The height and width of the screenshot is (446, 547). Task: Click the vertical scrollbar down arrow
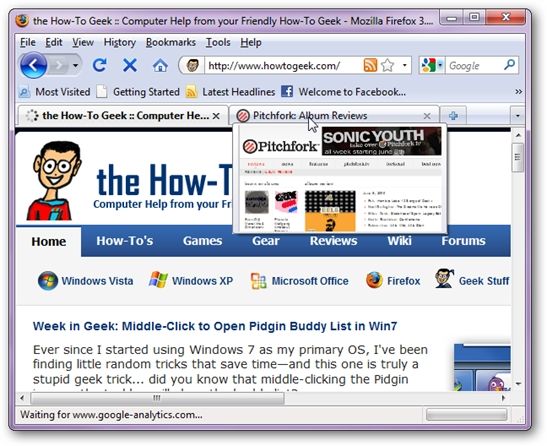coord(518,384)
